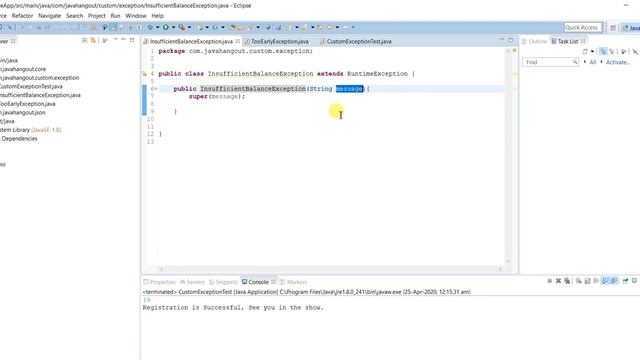The height and width of the screenshot is (360, 640).
Task: Toggle Scheduled view in Task List toolbar
Action: click(611, 51)
